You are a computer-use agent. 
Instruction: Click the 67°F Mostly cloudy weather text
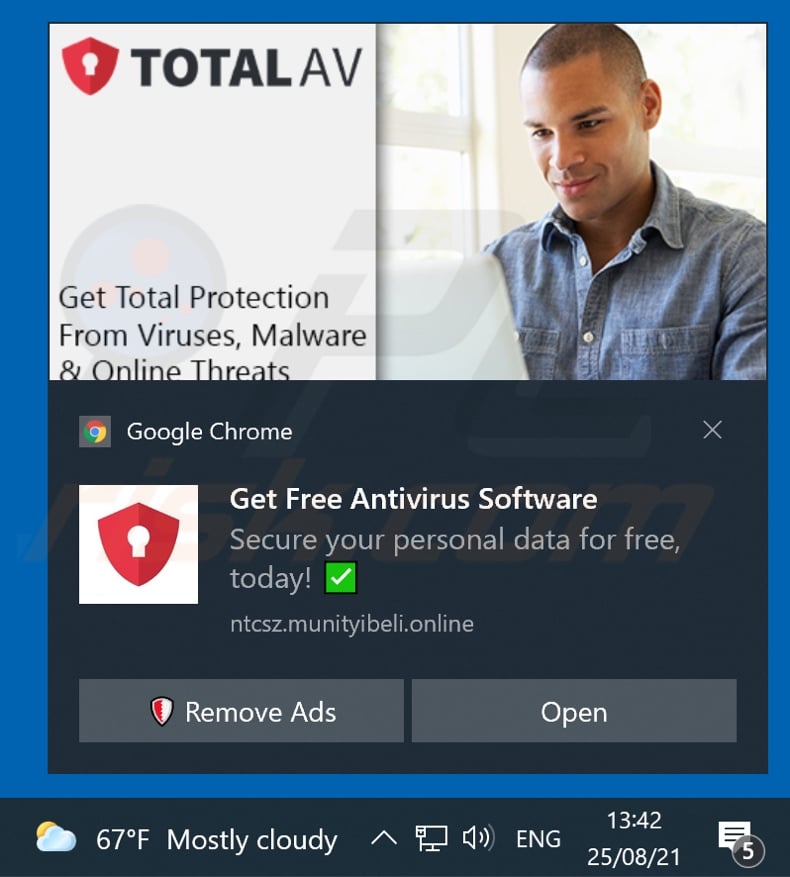coord(217,840)
